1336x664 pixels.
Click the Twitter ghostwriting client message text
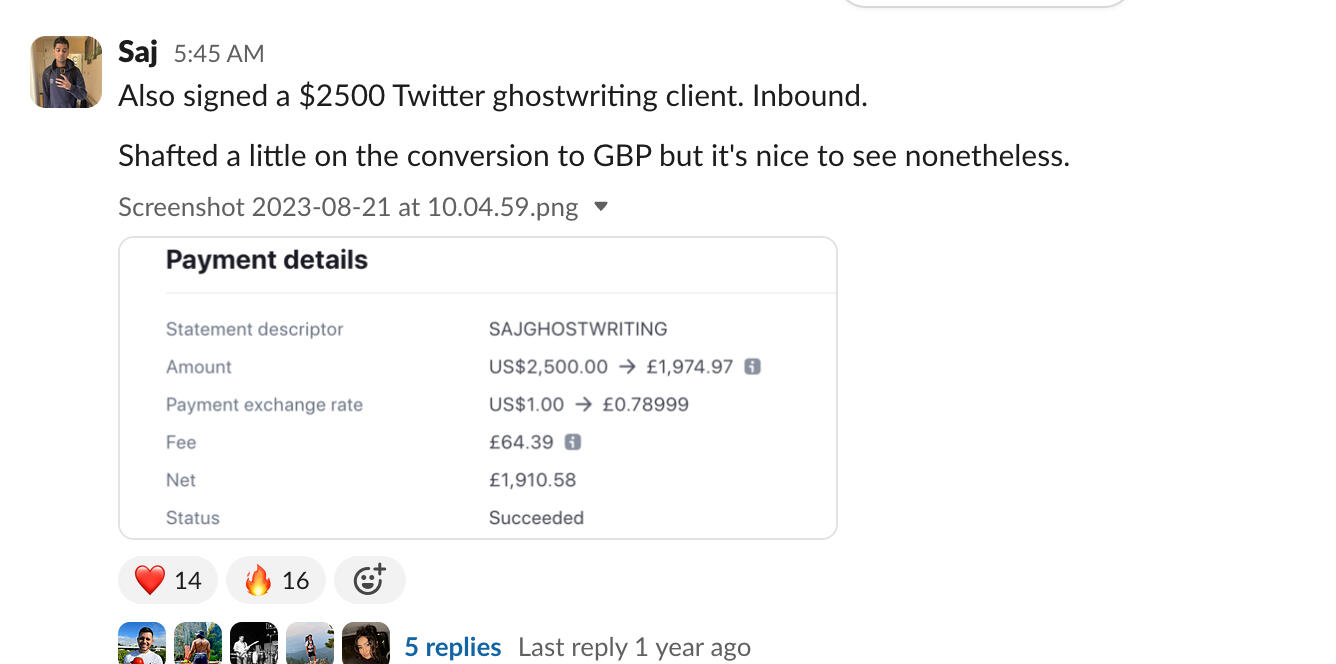coord(493,96)
